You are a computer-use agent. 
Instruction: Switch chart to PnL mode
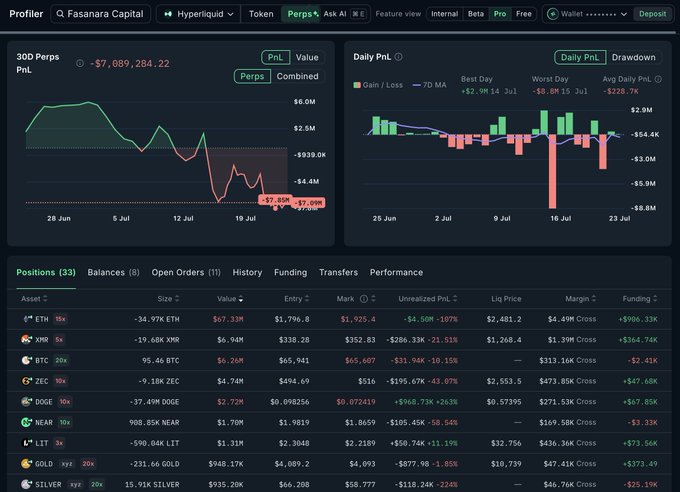[x=275, y=57]
